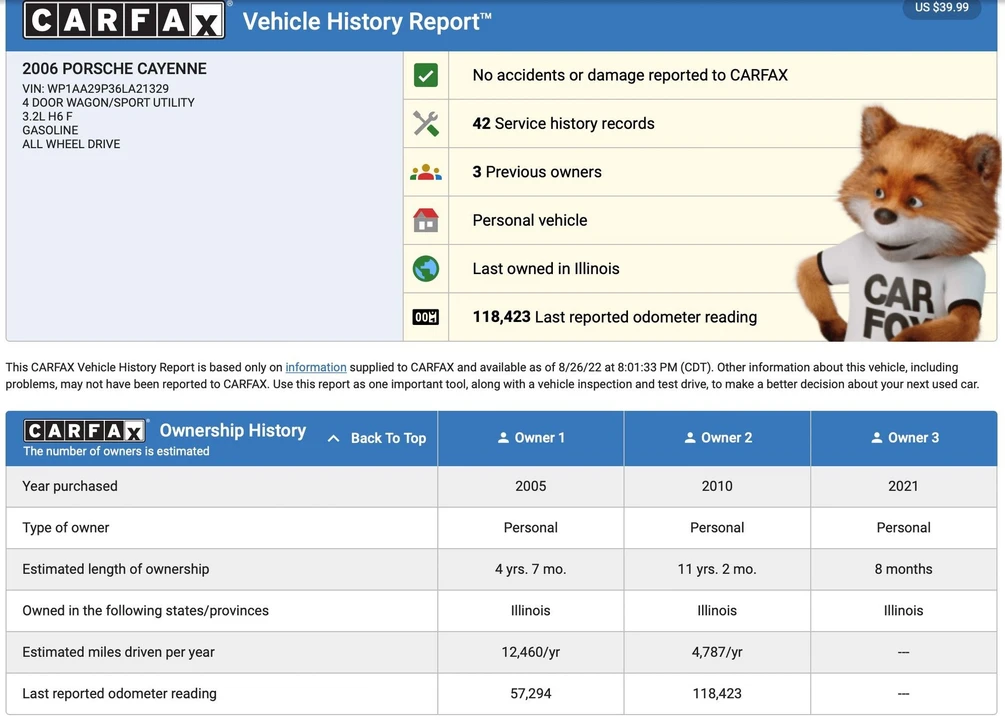Screen dimensions: 1005x720
Task: Click 'Last owned in Illinois' row
Action: pyautogui.click(x=700, y=269)
